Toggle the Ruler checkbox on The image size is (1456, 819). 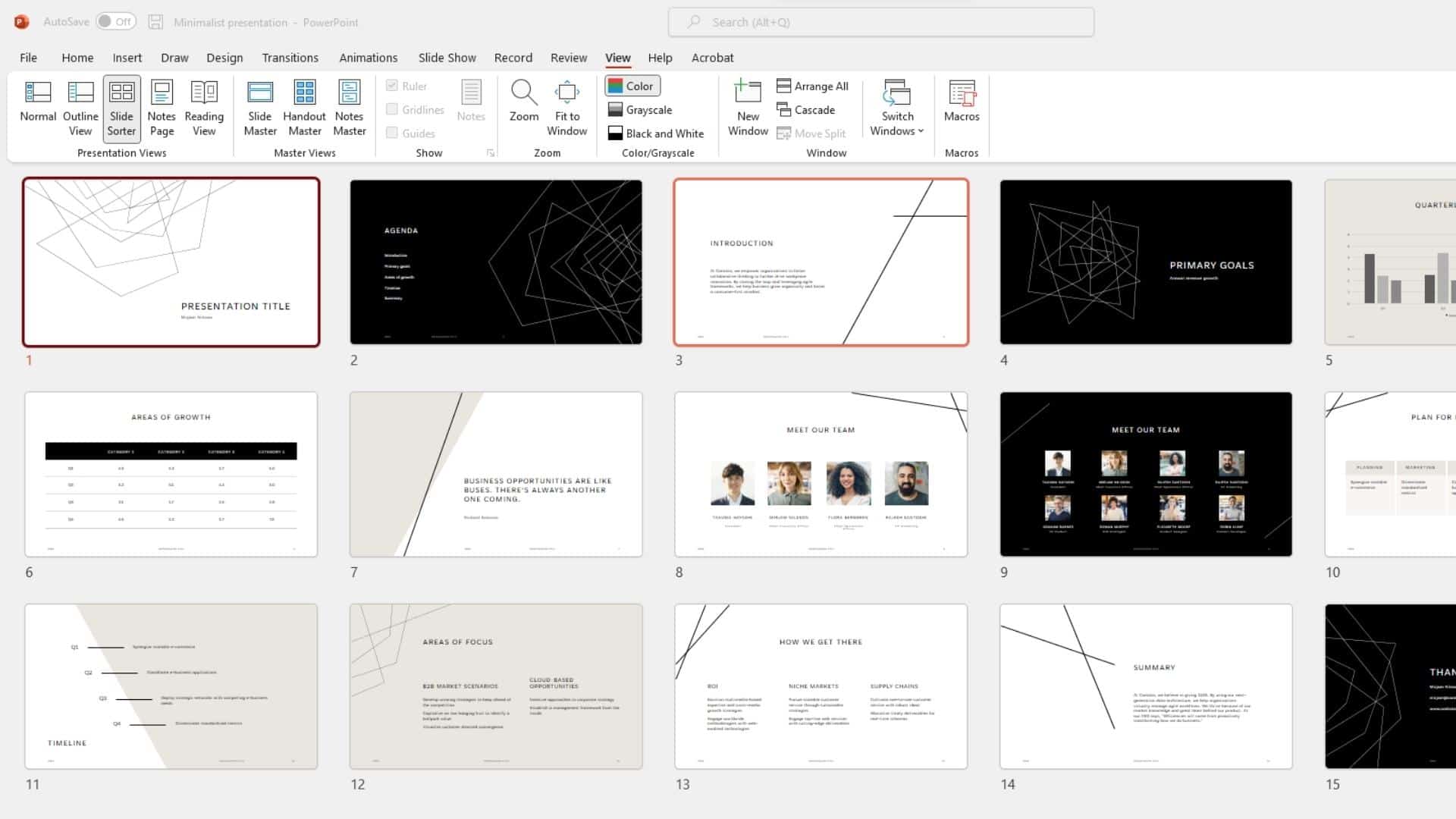(x=391, y=86)
